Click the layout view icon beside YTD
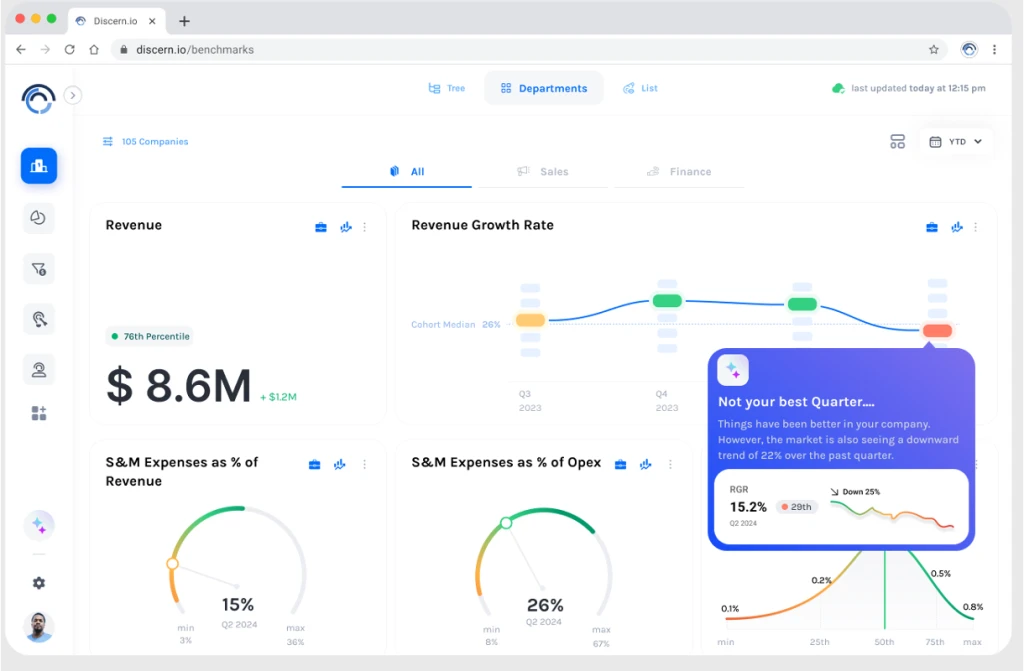 [x=897, y=142]
